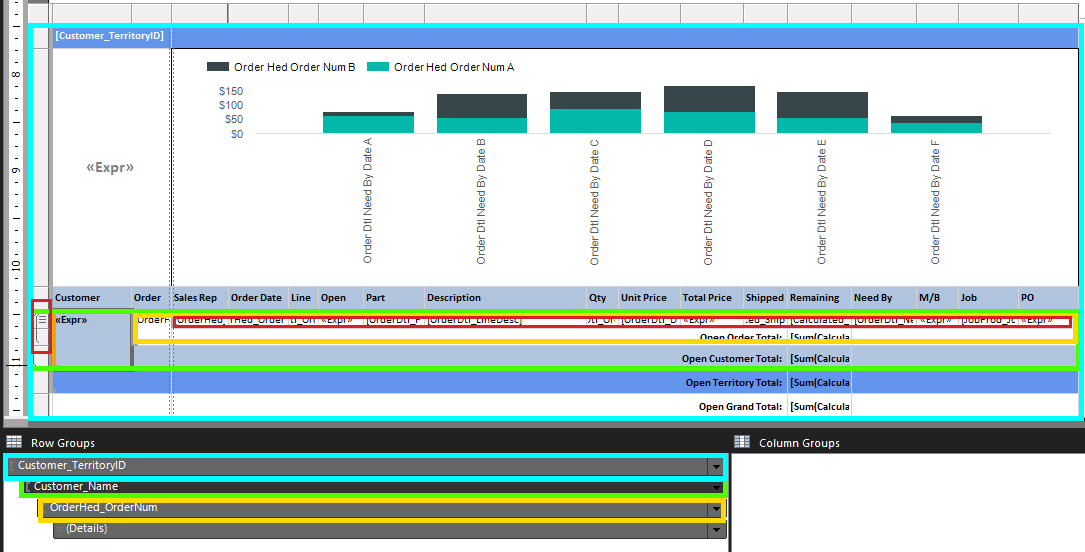This screenshot has width=1085, height=552.
Task: Select the Remaining column header
Action: [x=819, y=297]
